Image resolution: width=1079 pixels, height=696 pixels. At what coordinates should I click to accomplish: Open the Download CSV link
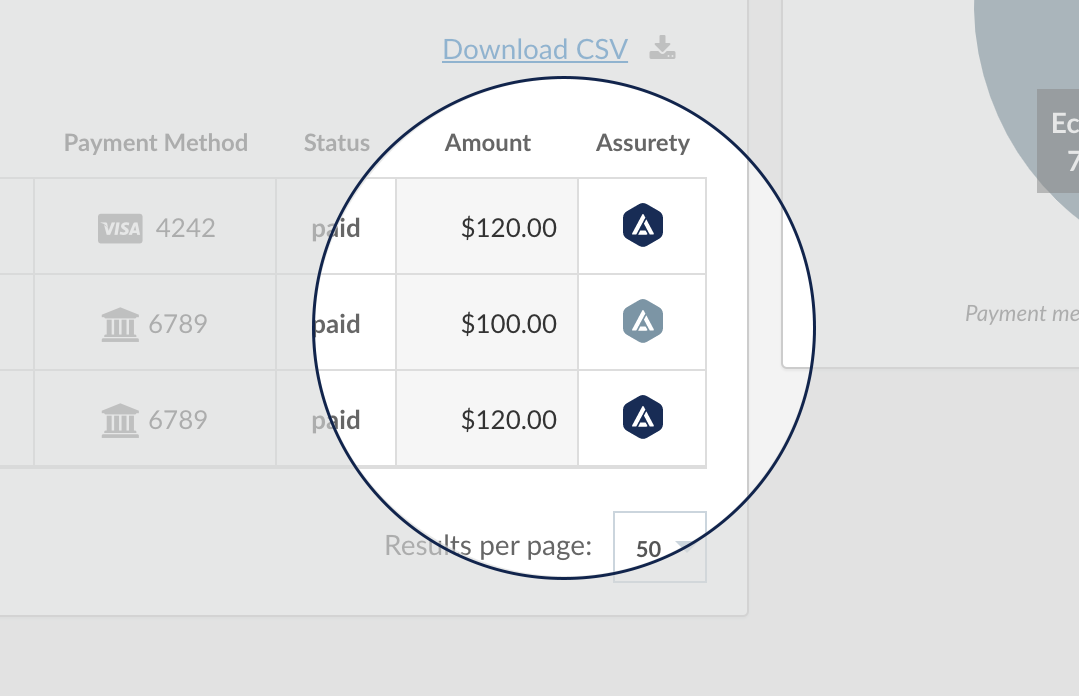point(535,50)
